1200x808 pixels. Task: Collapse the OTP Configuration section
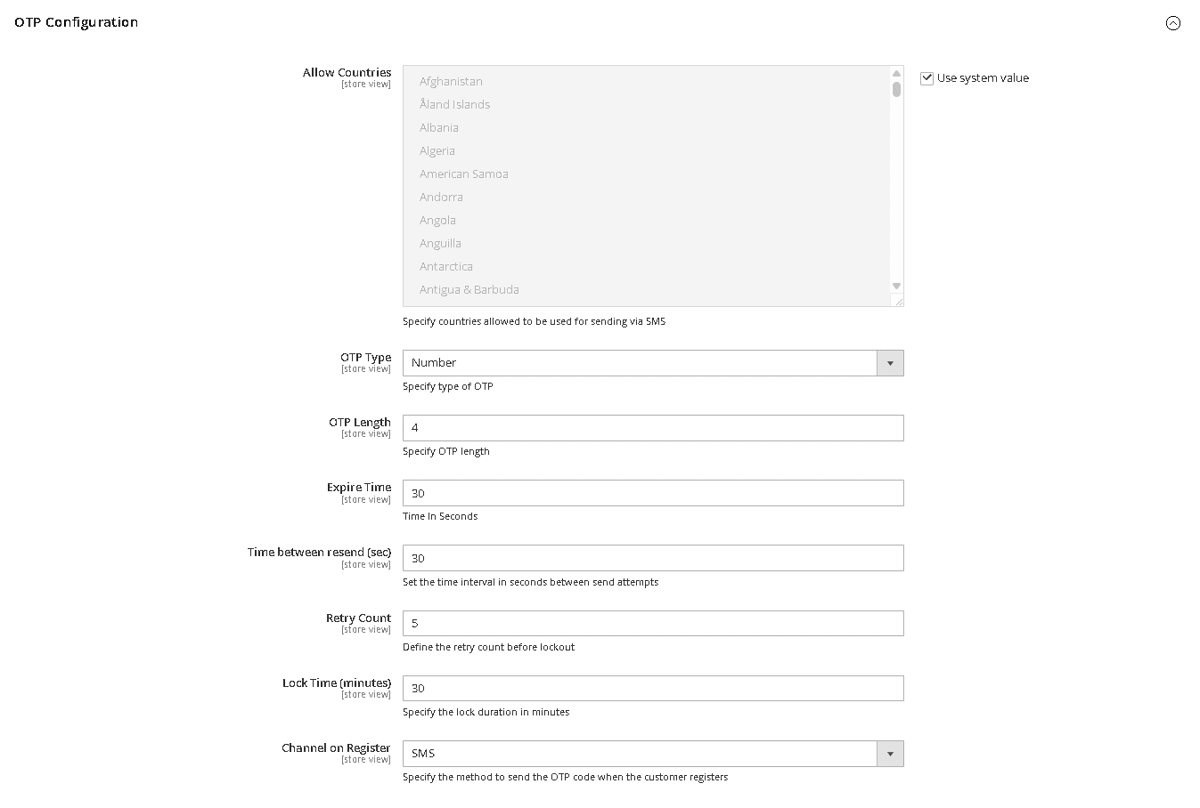(x=1172, y=22)
